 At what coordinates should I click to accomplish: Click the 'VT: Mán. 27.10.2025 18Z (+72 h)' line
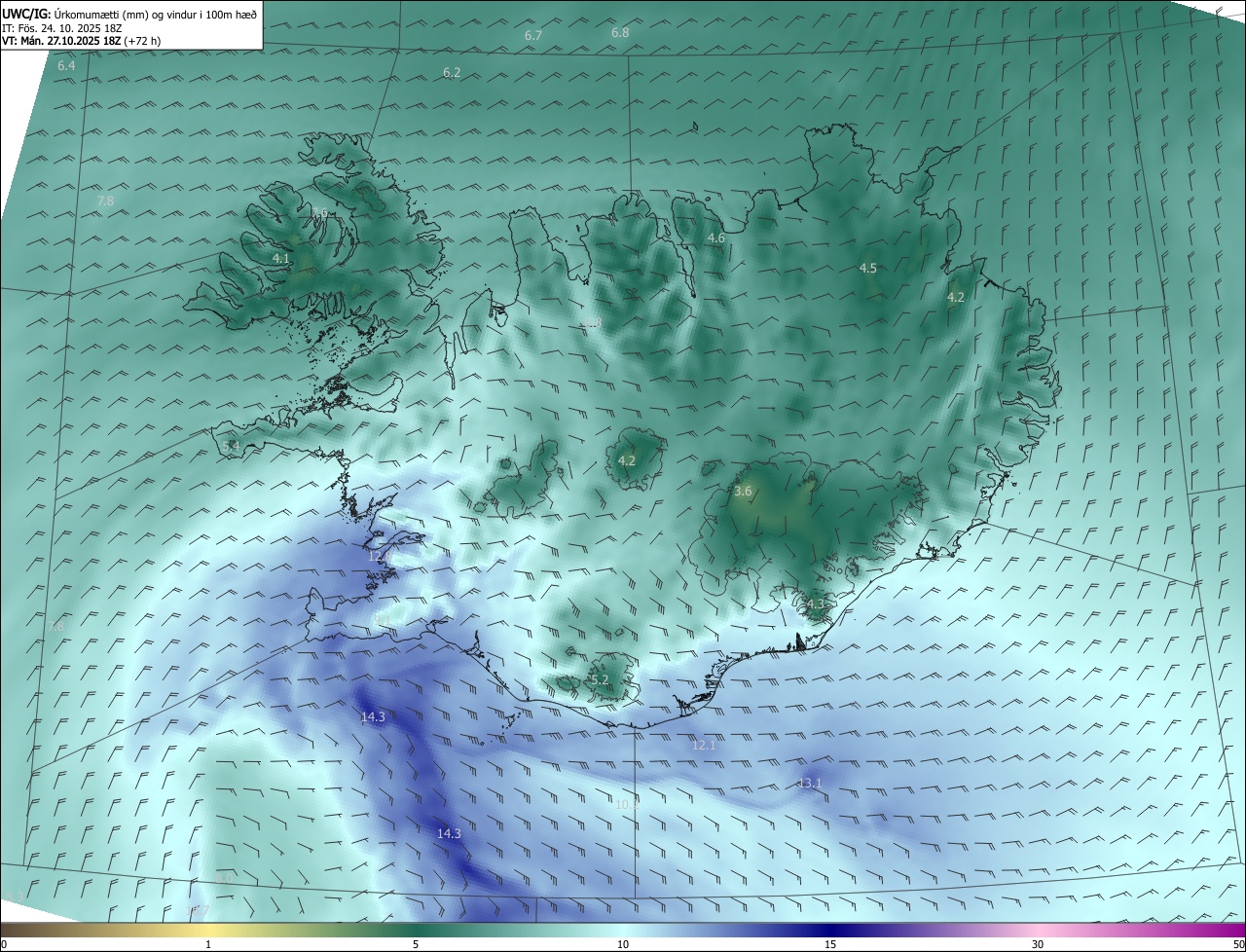coord(82,41)
